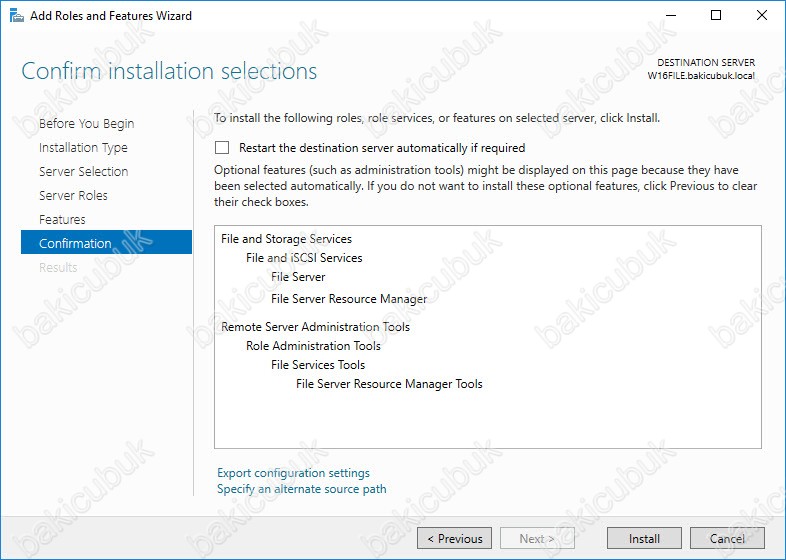
Task: Open the Features step
Action: click(62, 220)
